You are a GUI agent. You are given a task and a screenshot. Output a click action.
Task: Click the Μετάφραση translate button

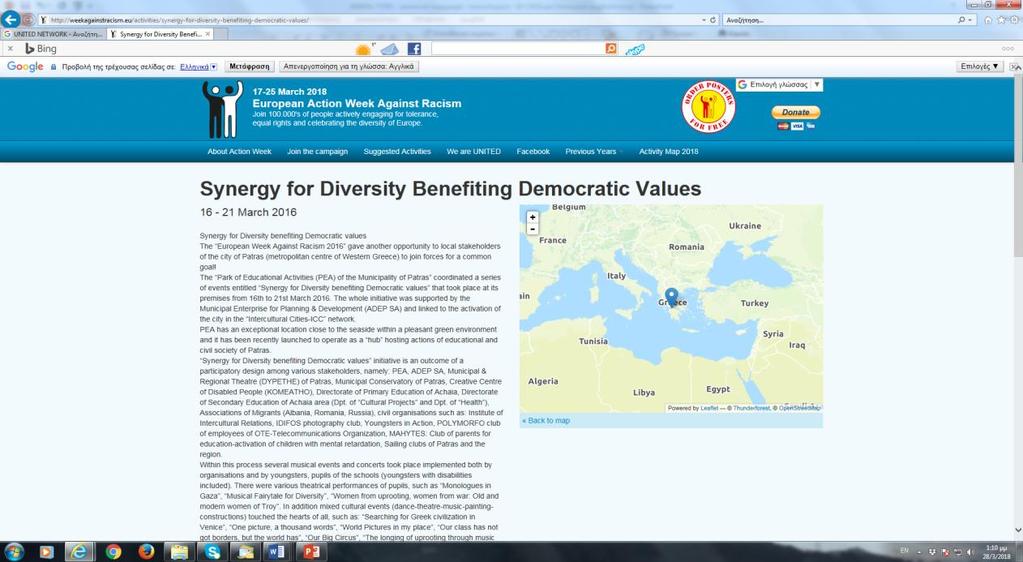(249, 67)
